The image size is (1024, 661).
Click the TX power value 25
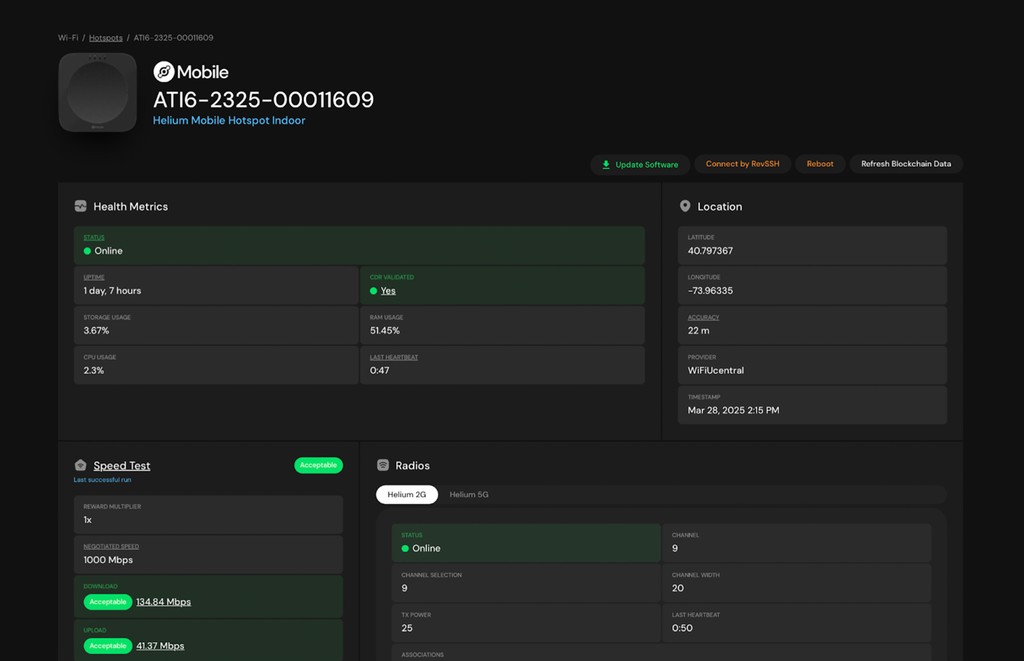407,628
